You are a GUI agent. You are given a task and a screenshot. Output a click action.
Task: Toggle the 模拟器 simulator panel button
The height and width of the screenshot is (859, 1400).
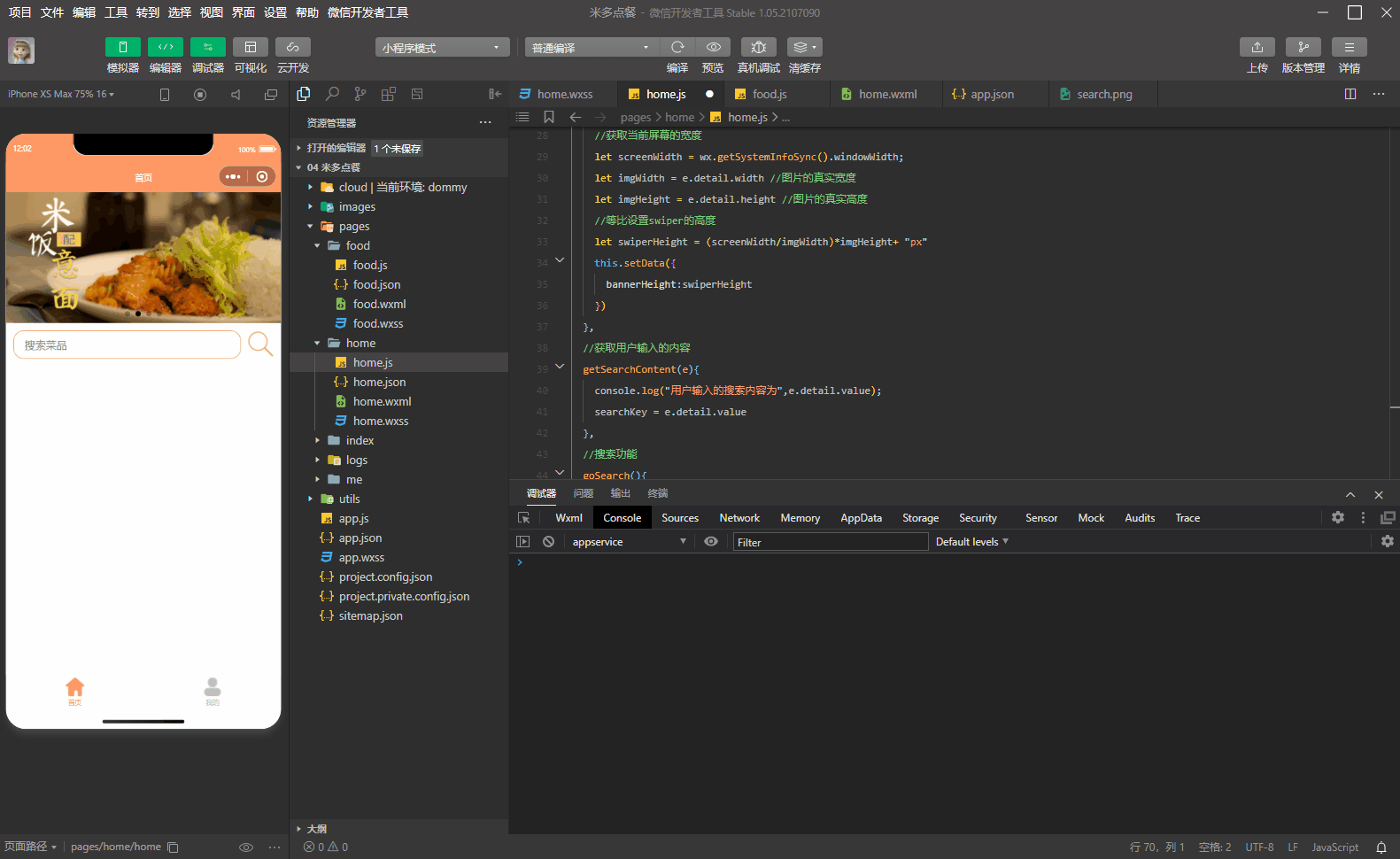(122, 47)
